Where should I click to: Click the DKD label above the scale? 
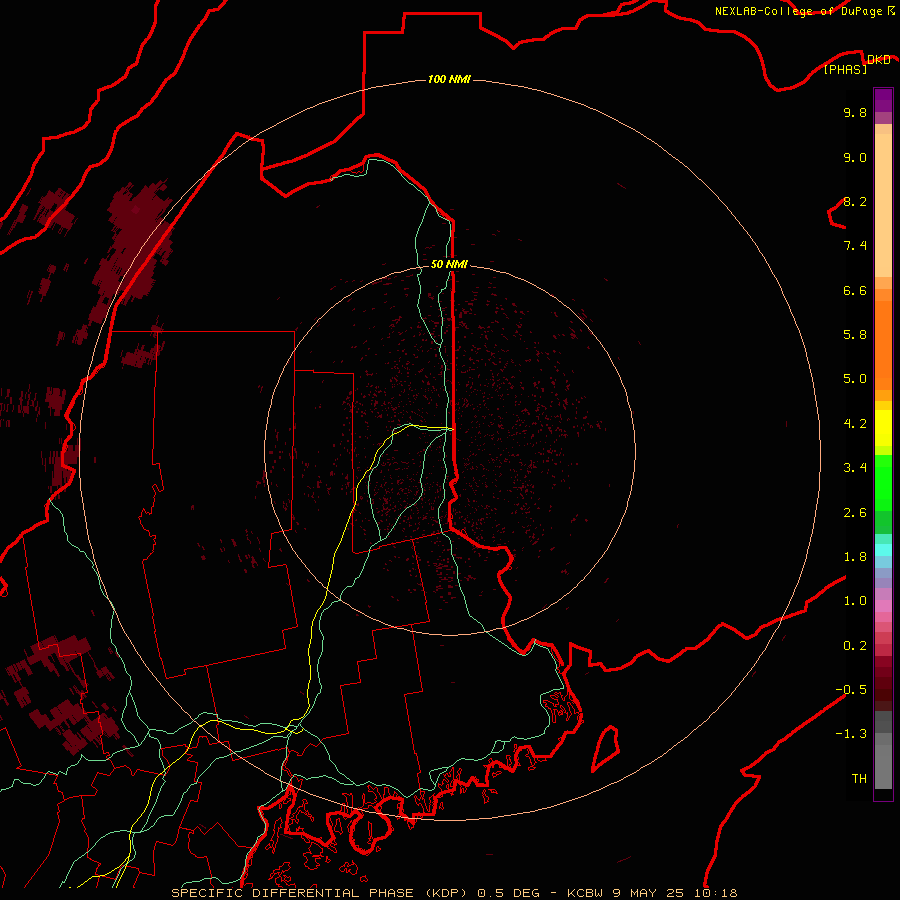pyautogui.click(x=878, y=59)
